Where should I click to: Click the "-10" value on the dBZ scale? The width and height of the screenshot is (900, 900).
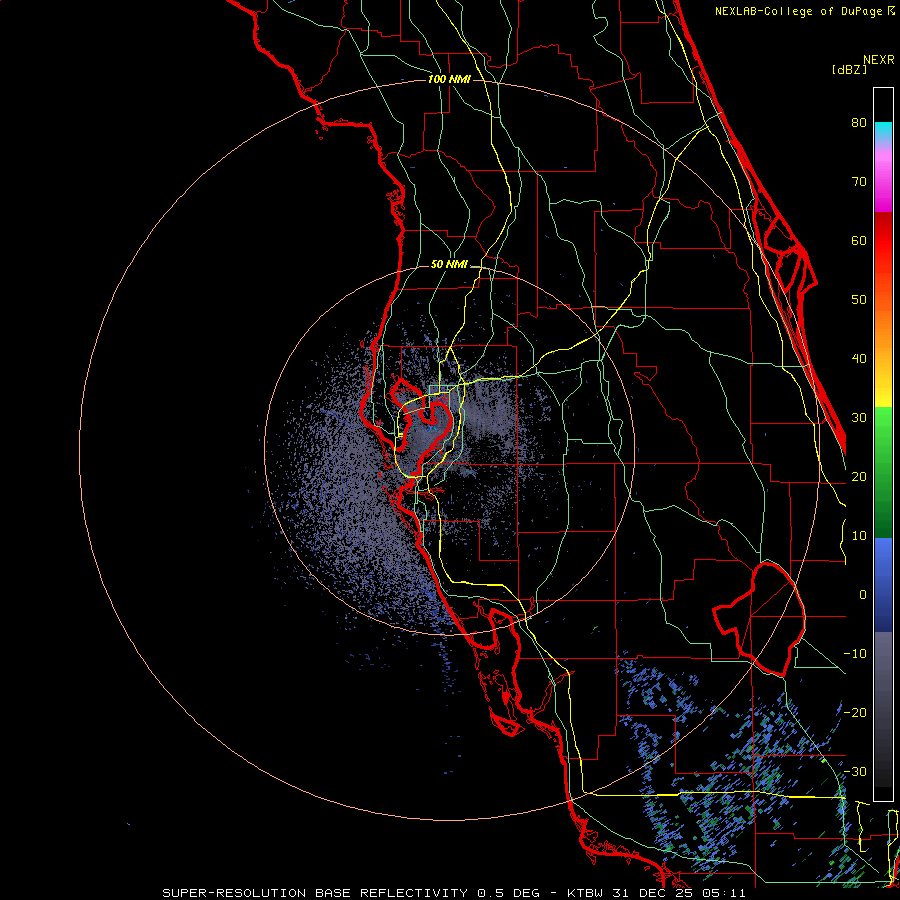coord(855,653)
